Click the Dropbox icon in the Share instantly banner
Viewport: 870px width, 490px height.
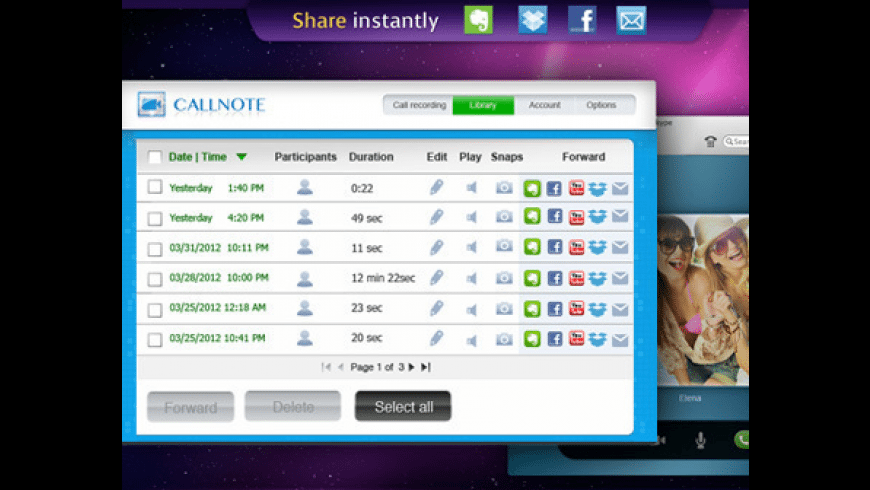click(533, 20)
